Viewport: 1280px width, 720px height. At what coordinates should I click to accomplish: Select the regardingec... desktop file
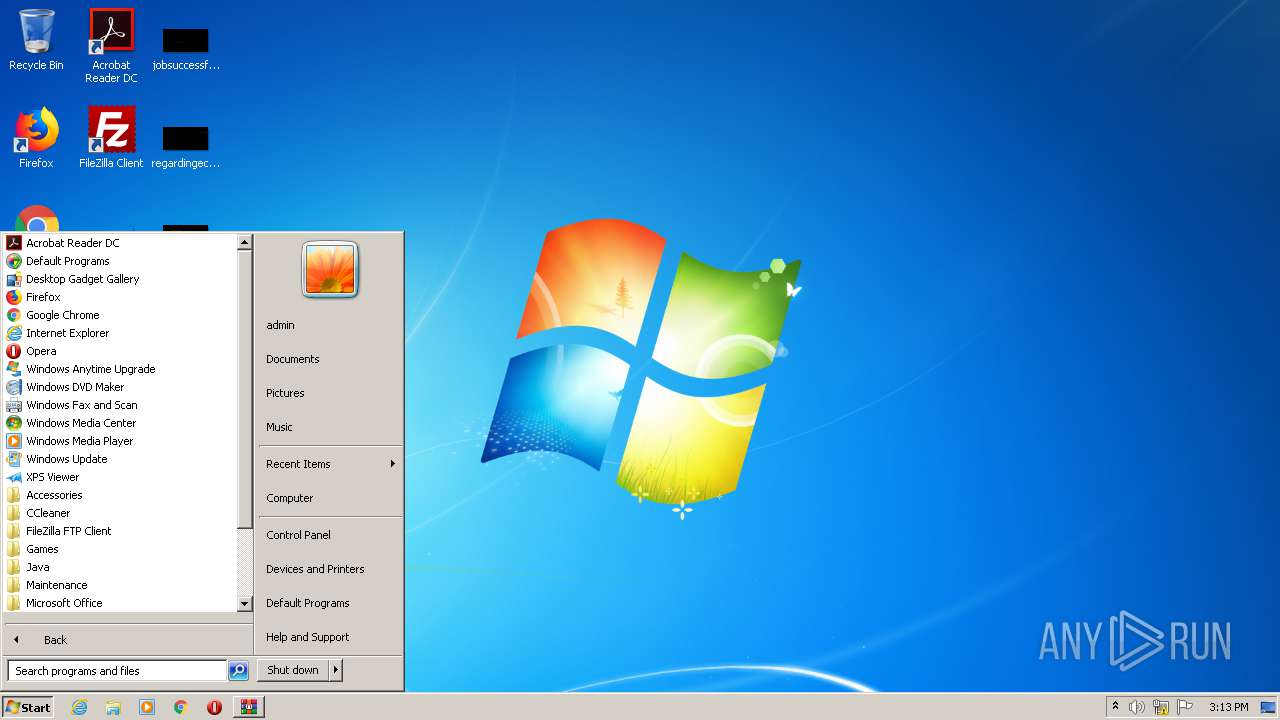pos(186,146)
